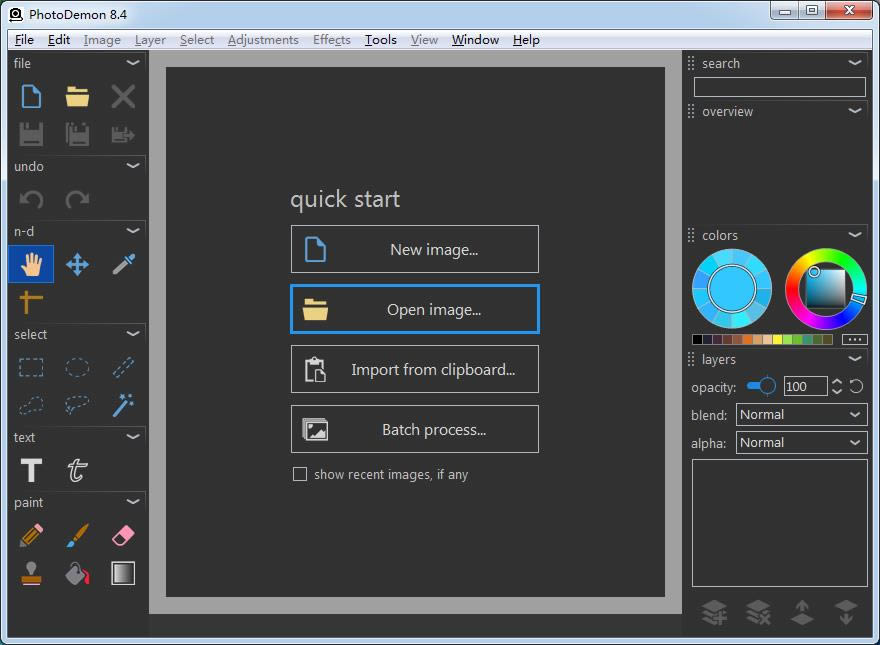Open the Help menu
This screenshot has width=880, height=645.
click(x=526, y=40)
